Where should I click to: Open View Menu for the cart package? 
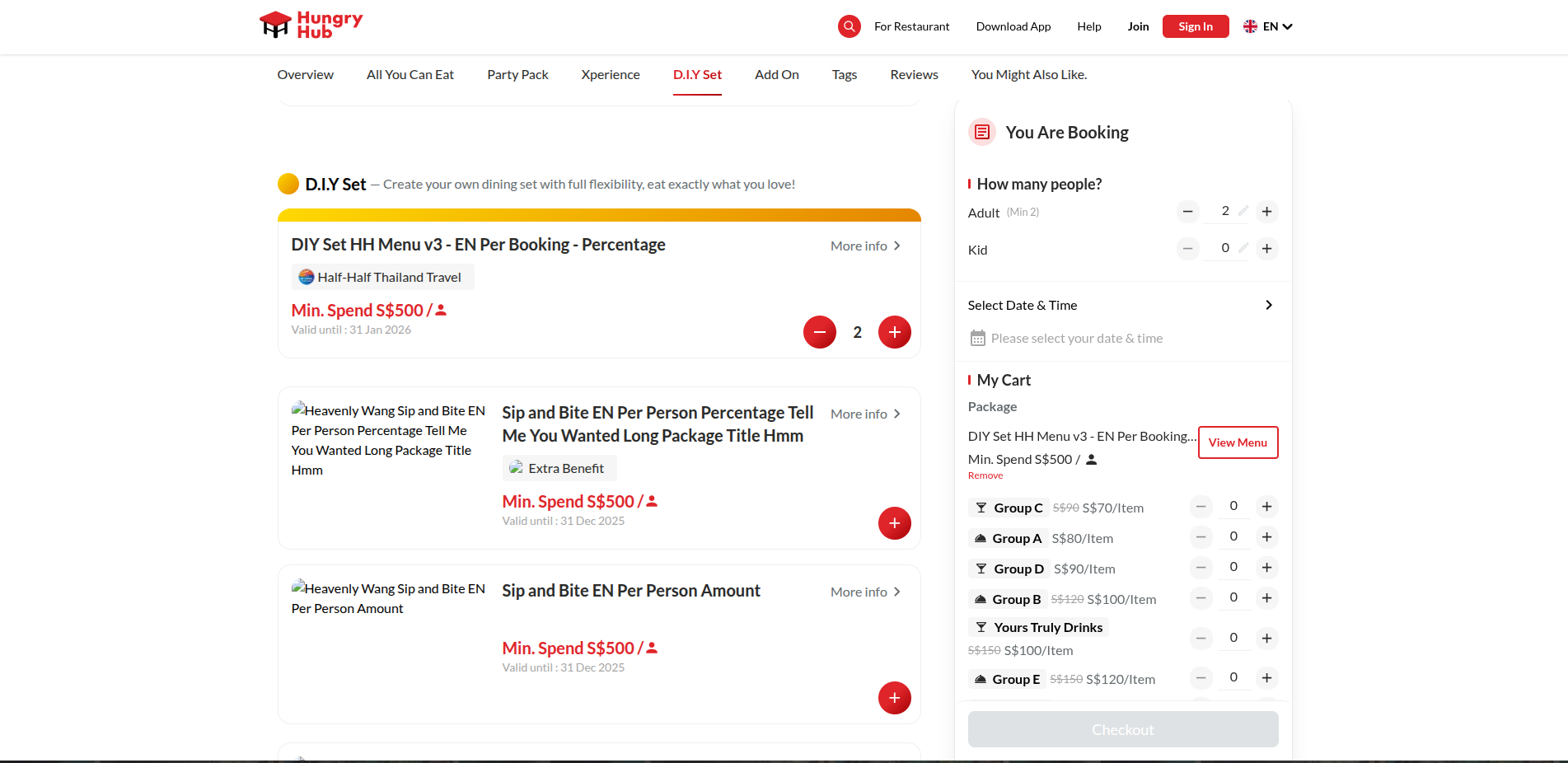1238,442
